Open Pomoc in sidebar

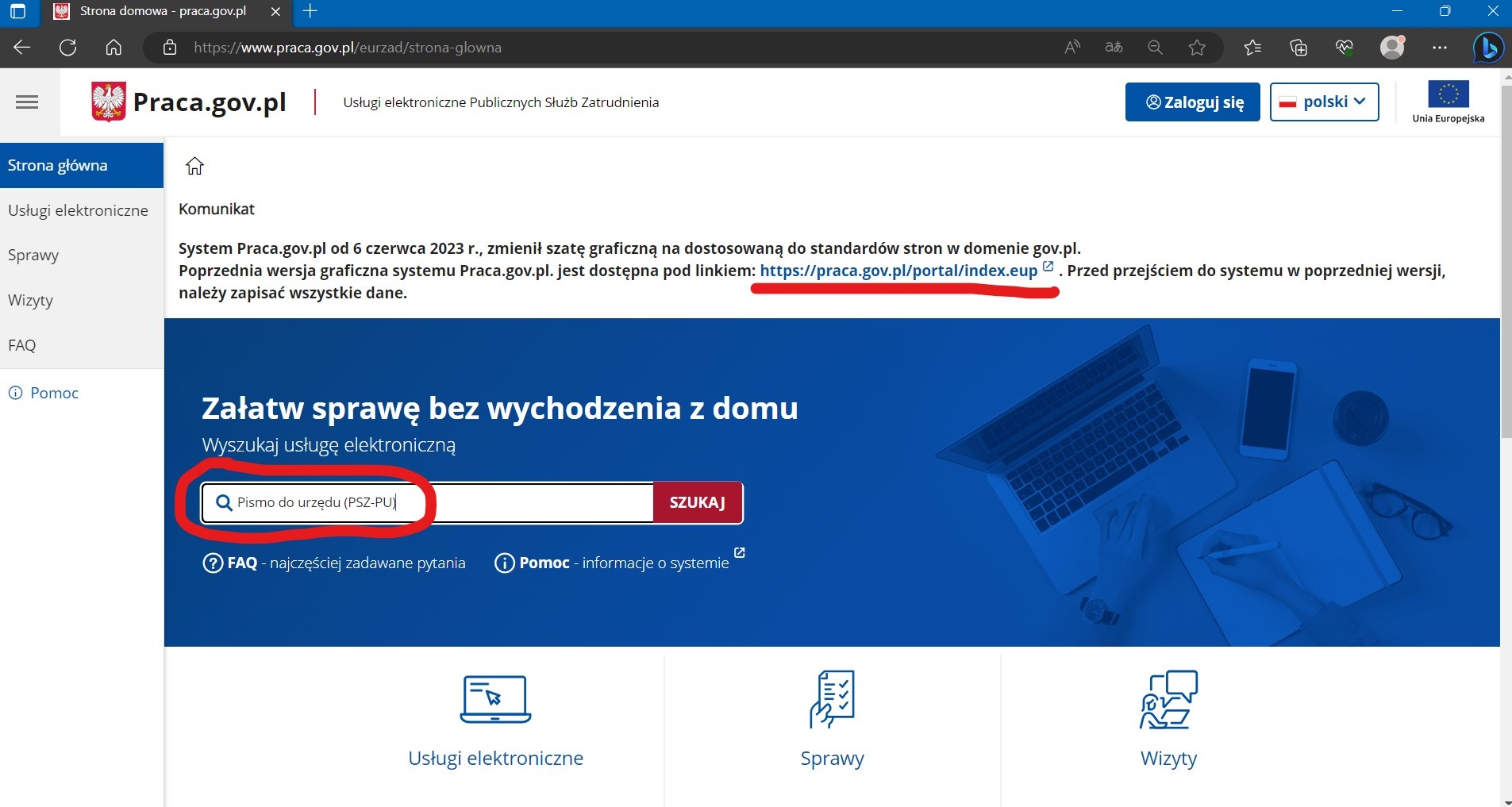(x=44, y=393)
